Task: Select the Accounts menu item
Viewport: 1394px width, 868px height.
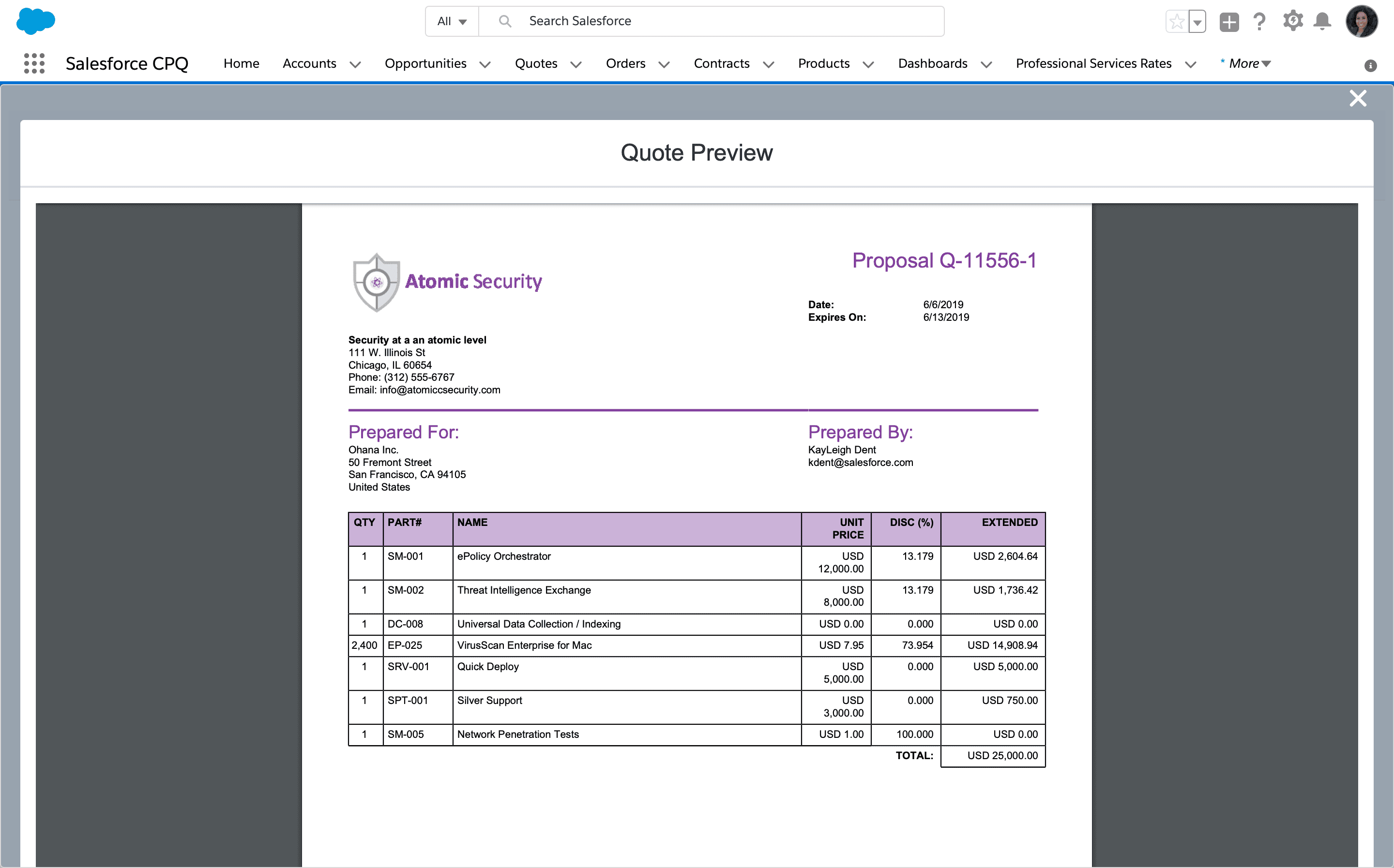Action: pos(308,62)
